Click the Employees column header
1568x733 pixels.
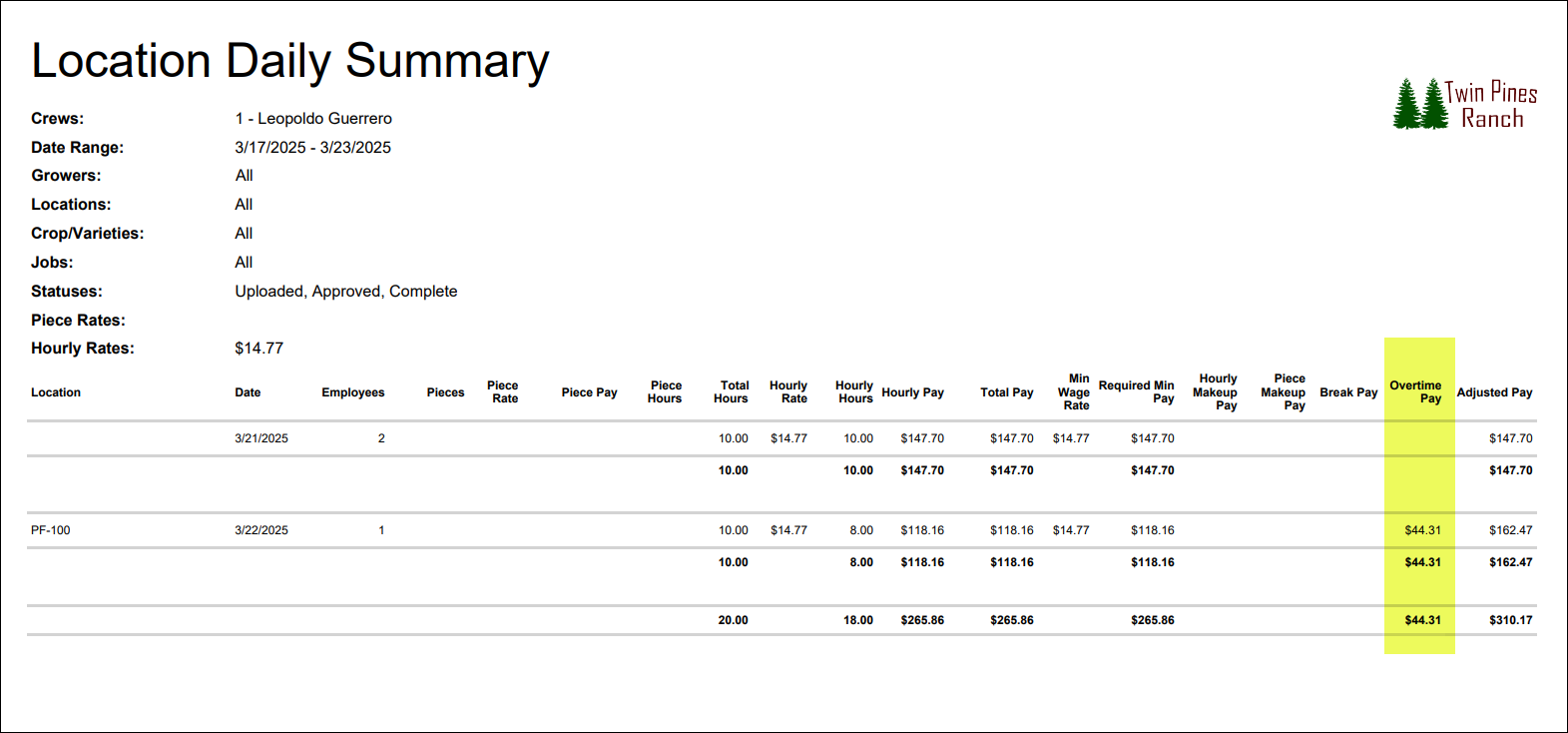(352, 392)
